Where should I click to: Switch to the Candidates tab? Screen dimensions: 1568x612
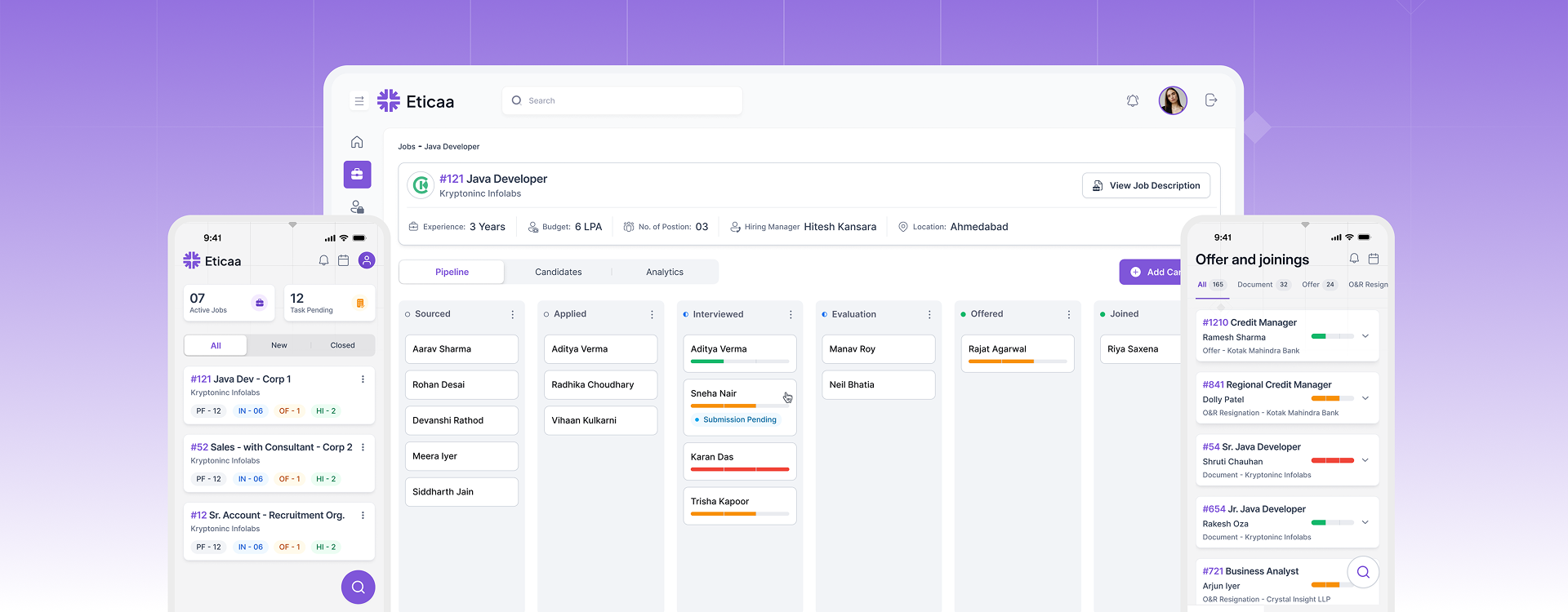[558, 272]
